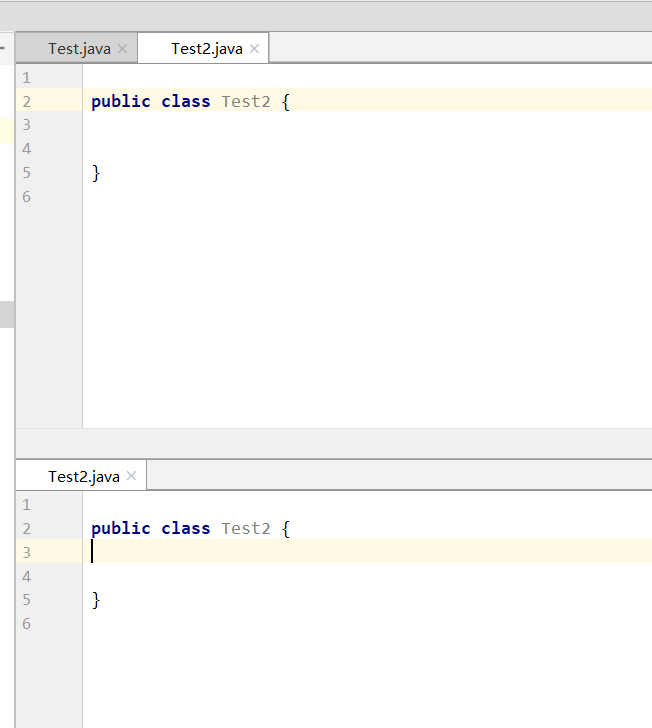Click 'public' keyword in top editor

point(121,102)
